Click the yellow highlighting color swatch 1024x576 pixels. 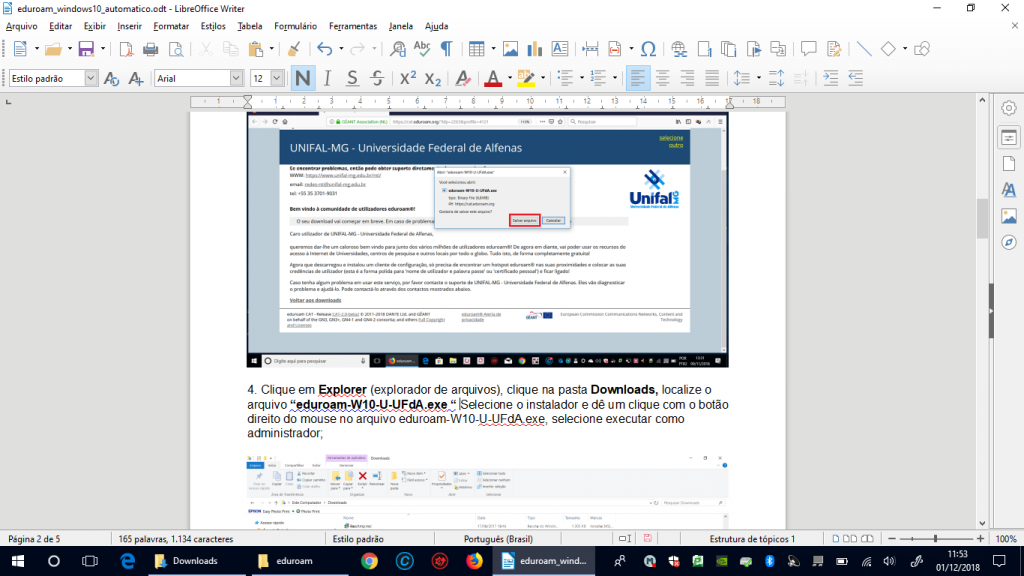526,78
